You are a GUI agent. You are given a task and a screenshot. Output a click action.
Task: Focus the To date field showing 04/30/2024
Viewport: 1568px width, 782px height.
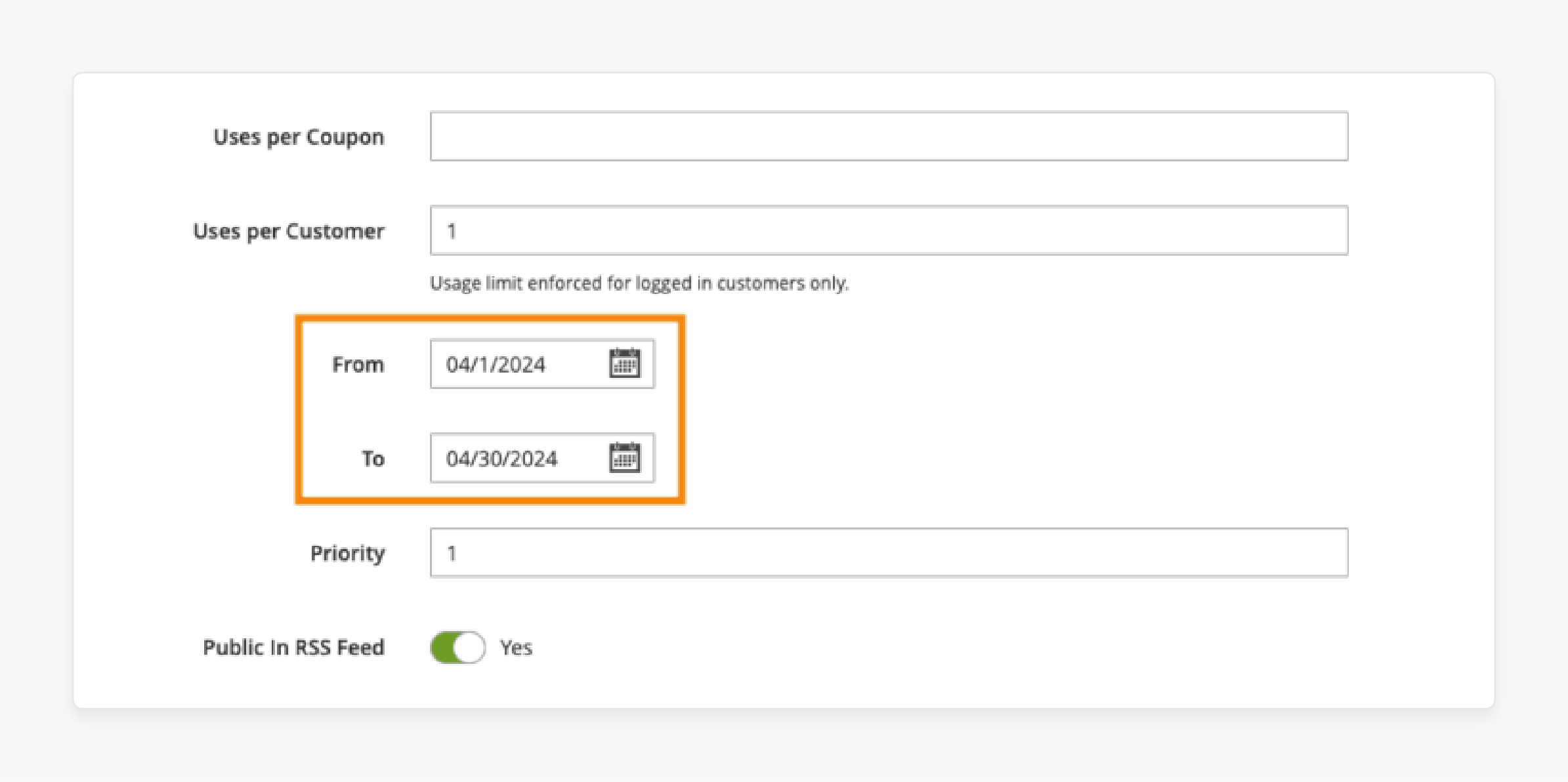542,458
